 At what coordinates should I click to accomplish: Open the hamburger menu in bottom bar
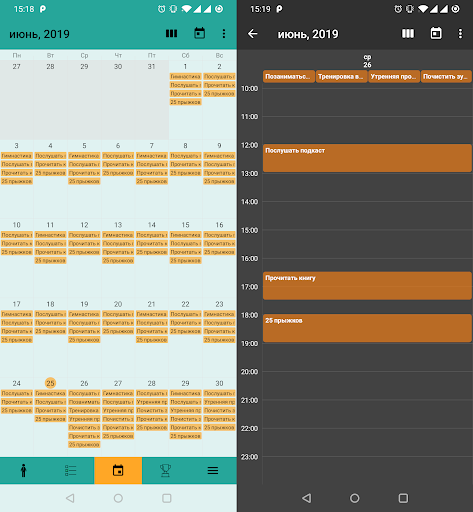[213, 470]
